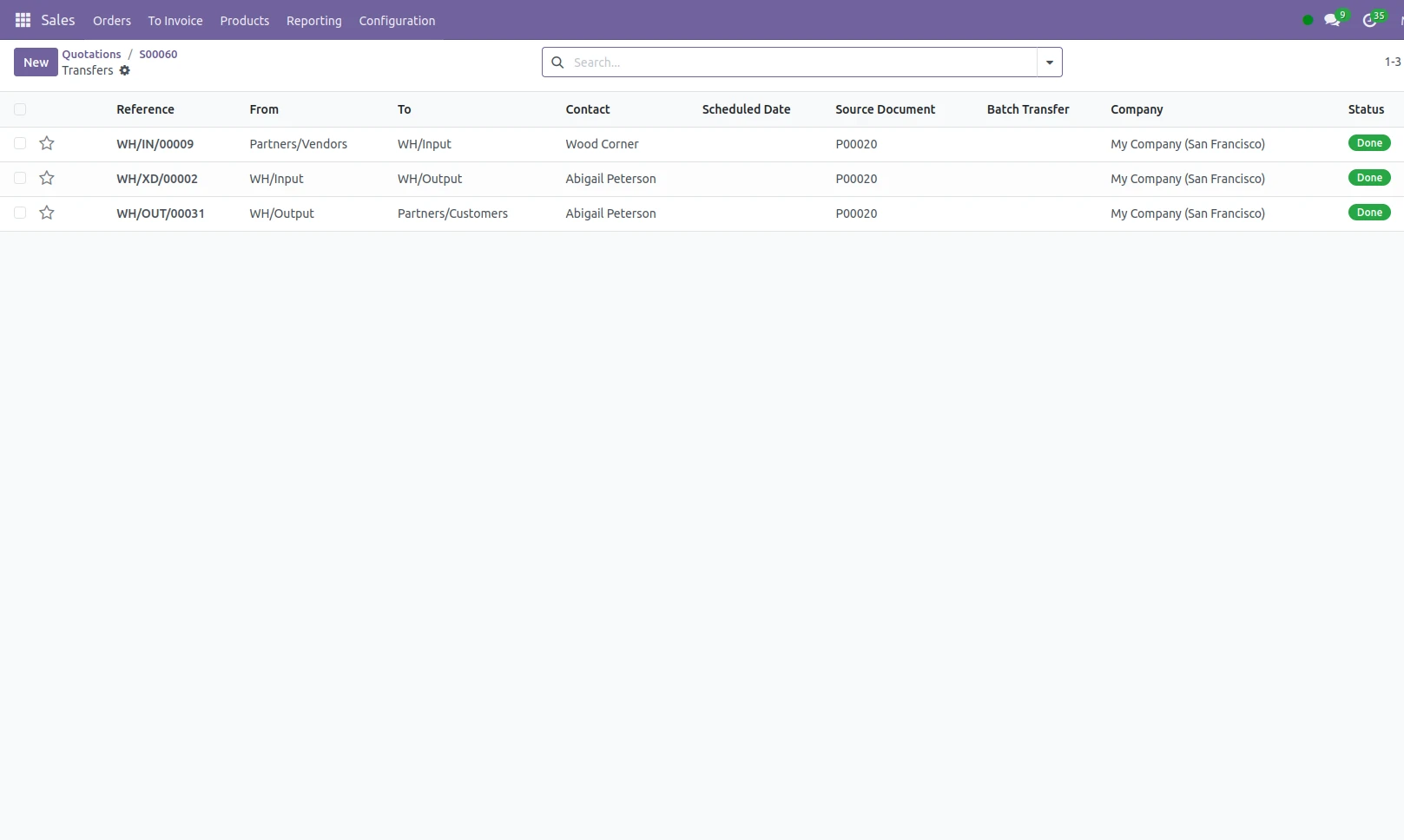This screenshot has width=1404, height=840.
Task: Star the WH/OUT/00031 transfer as favorite
Action: pyautogui.click(x=47, y=213)
